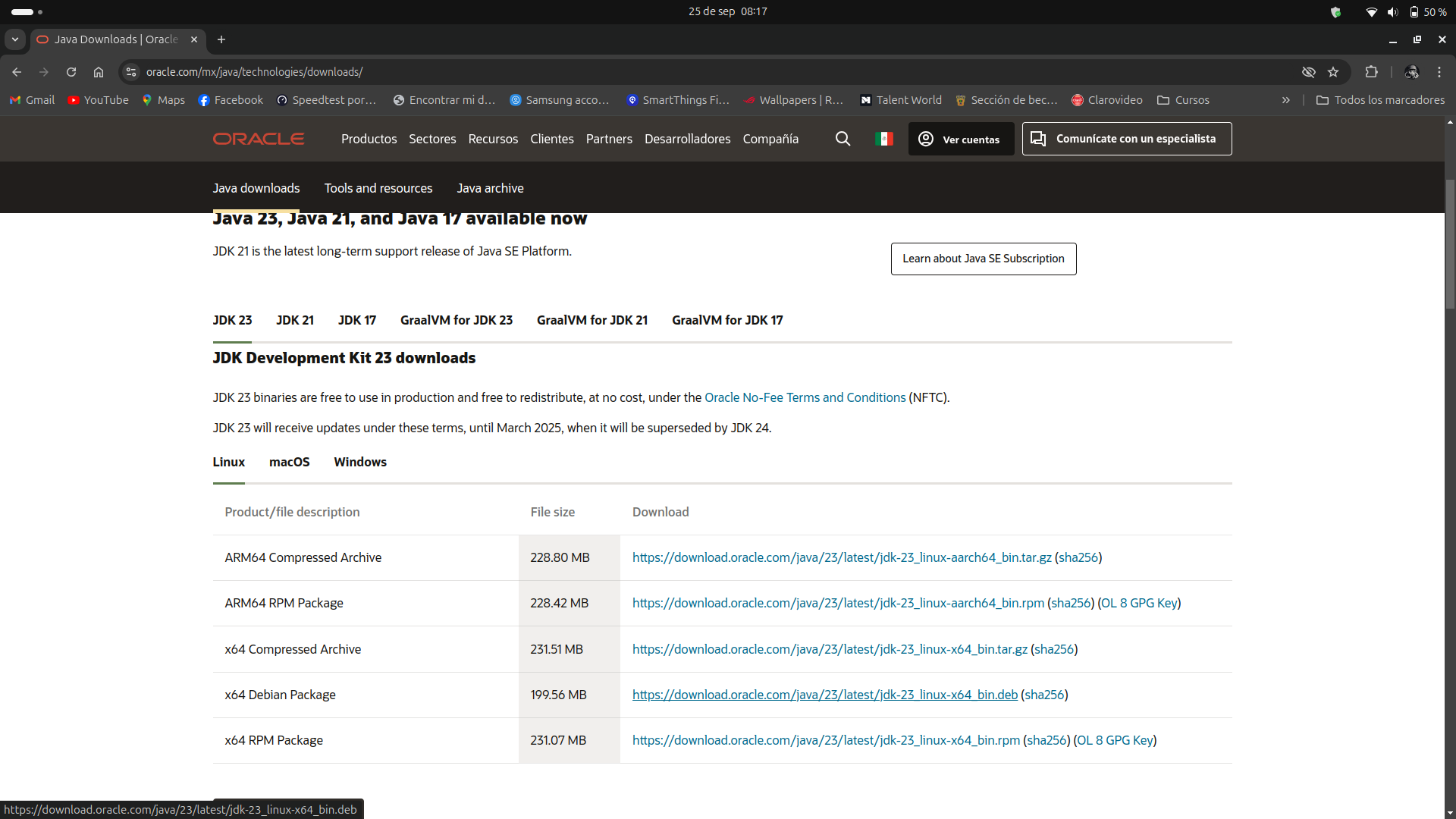This screenshot has width=1456, height=819.
Task: Show hidden bookmarks with the double chevron
Action: [x=1286, y=100]
